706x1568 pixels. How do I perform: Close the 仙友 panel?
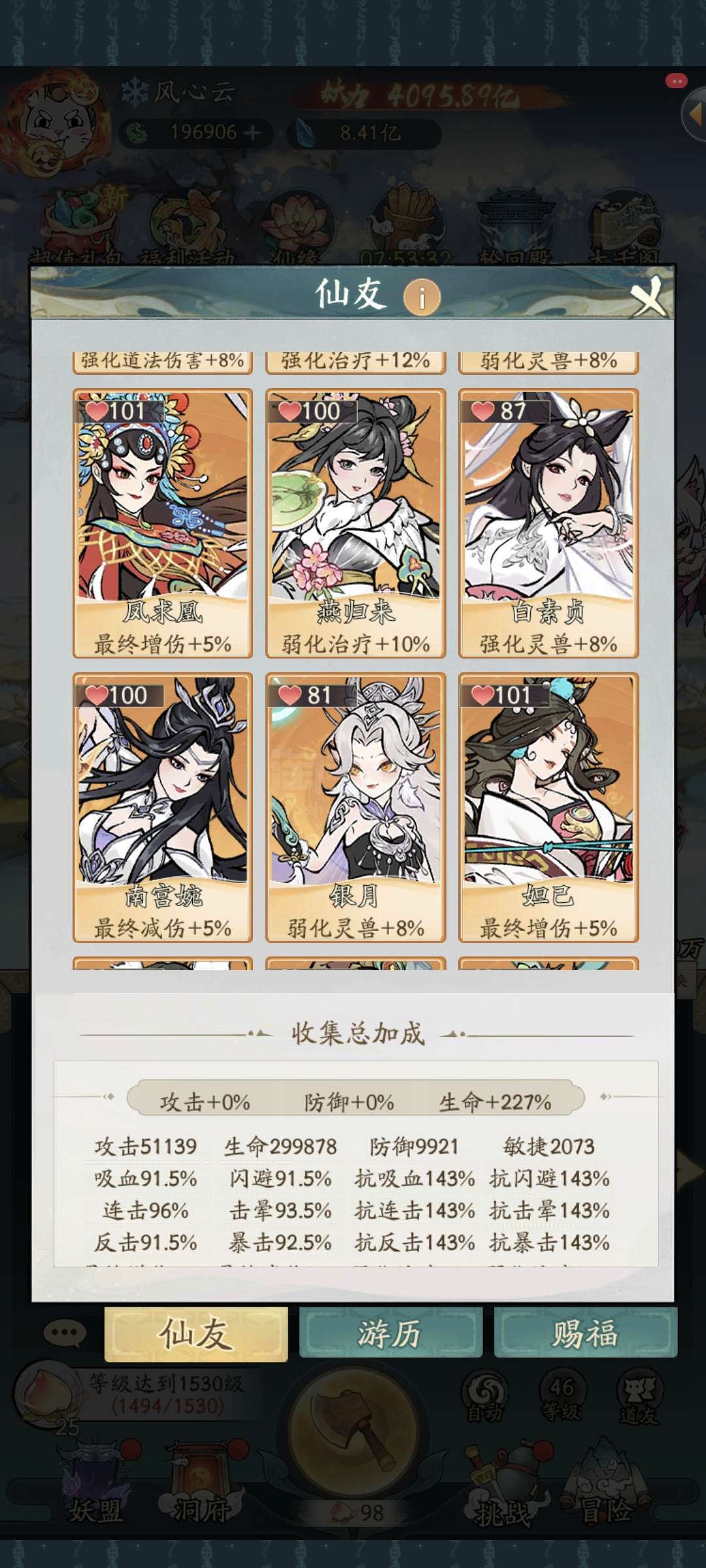coord(648,297)
